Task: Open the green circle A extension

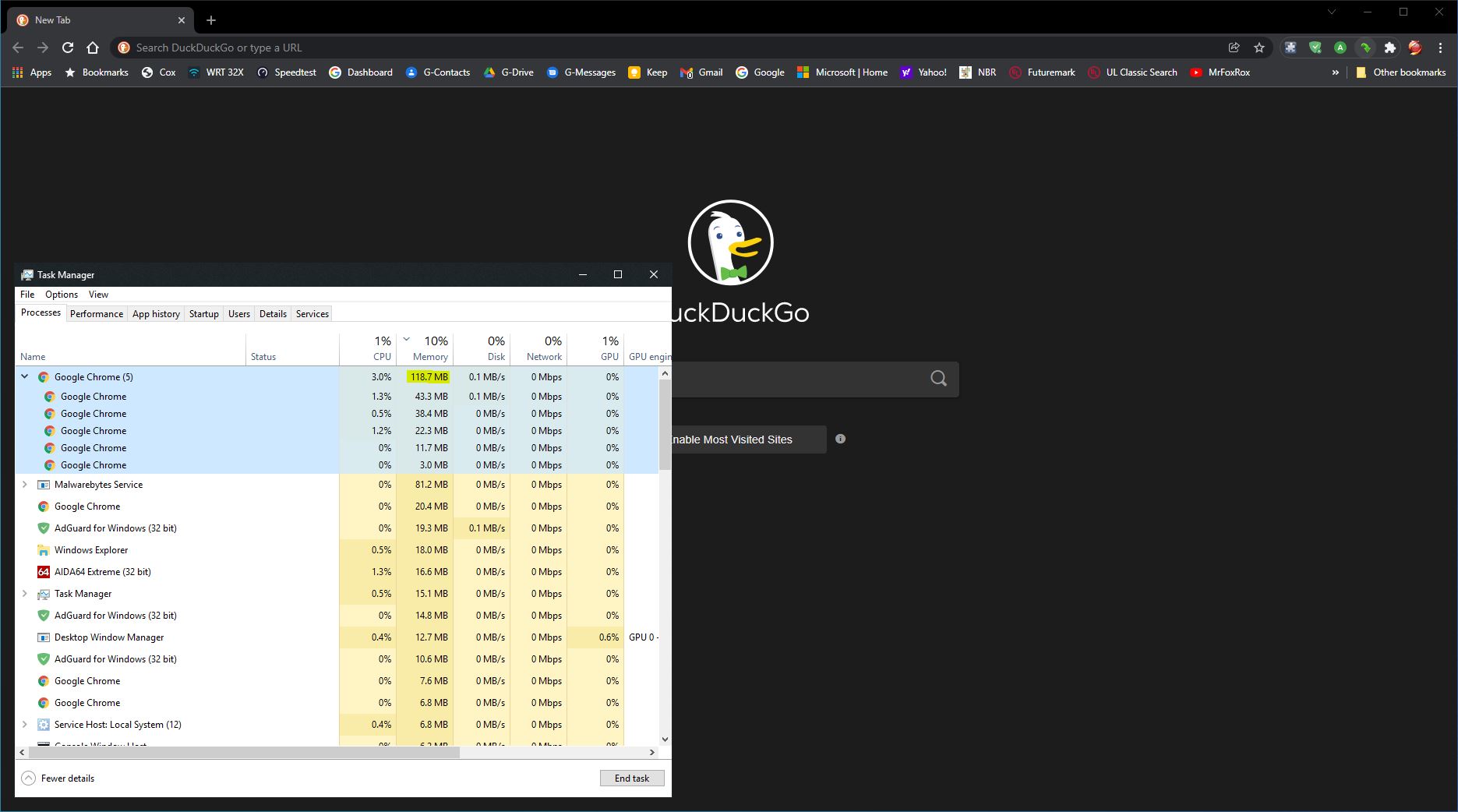Action: [x=1340, y=48]
